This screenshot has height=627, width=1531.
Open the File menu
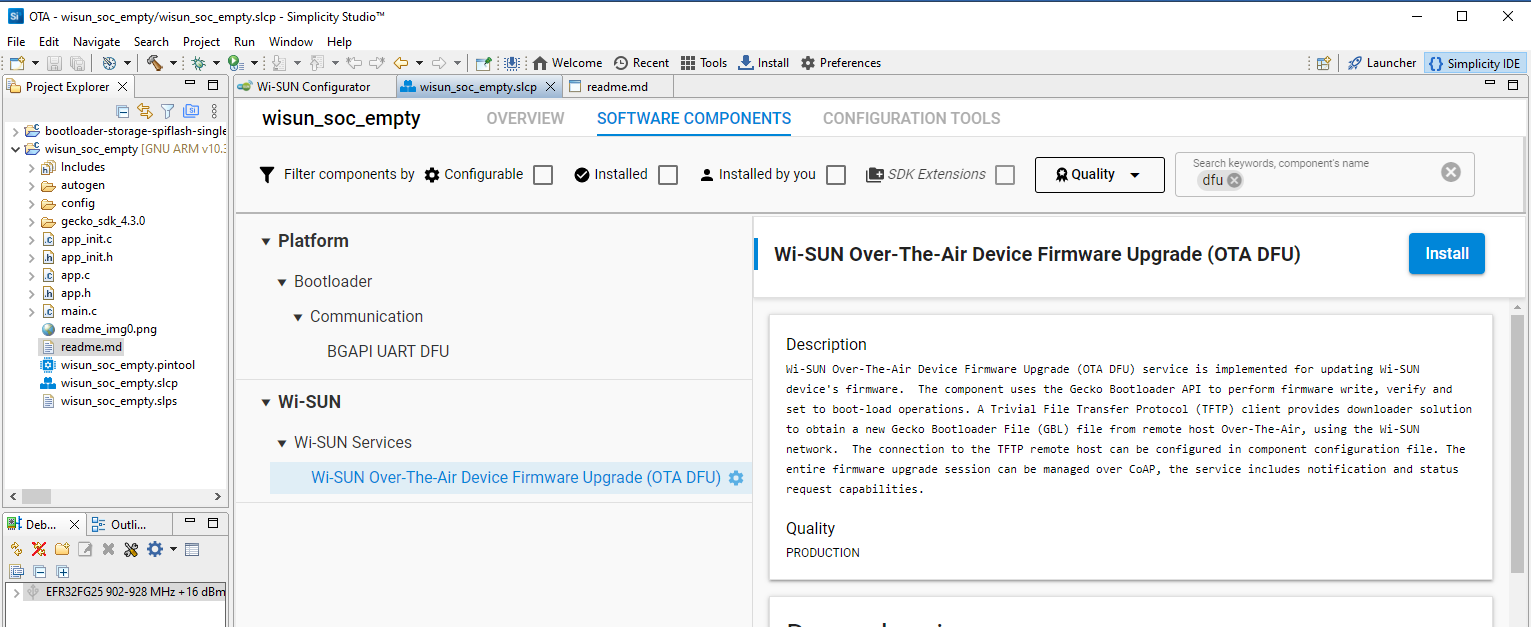[16, 42]
